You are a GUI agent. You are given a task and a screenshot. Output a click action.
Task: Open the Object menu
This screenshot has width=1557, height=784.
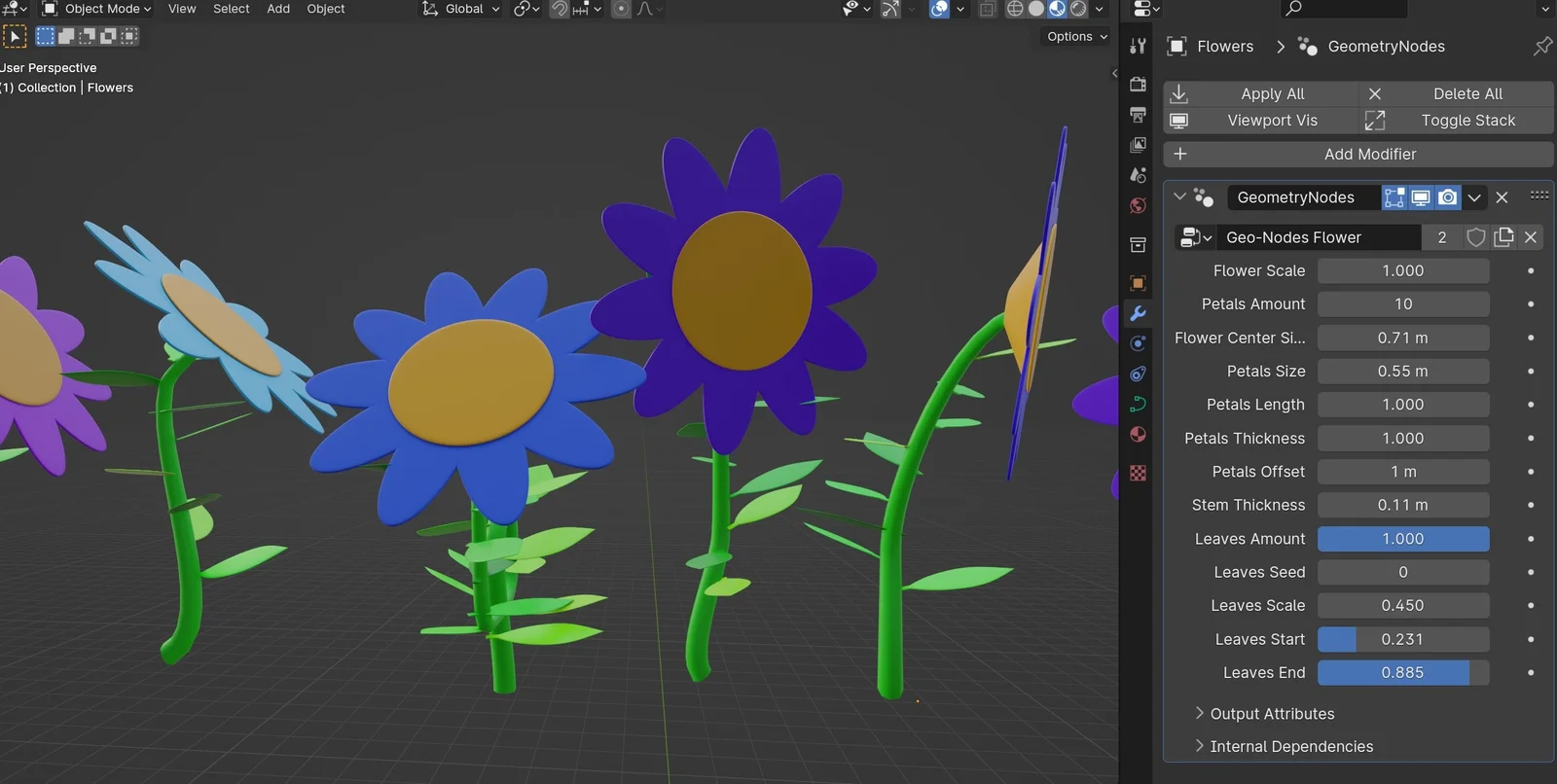(326, 9)
